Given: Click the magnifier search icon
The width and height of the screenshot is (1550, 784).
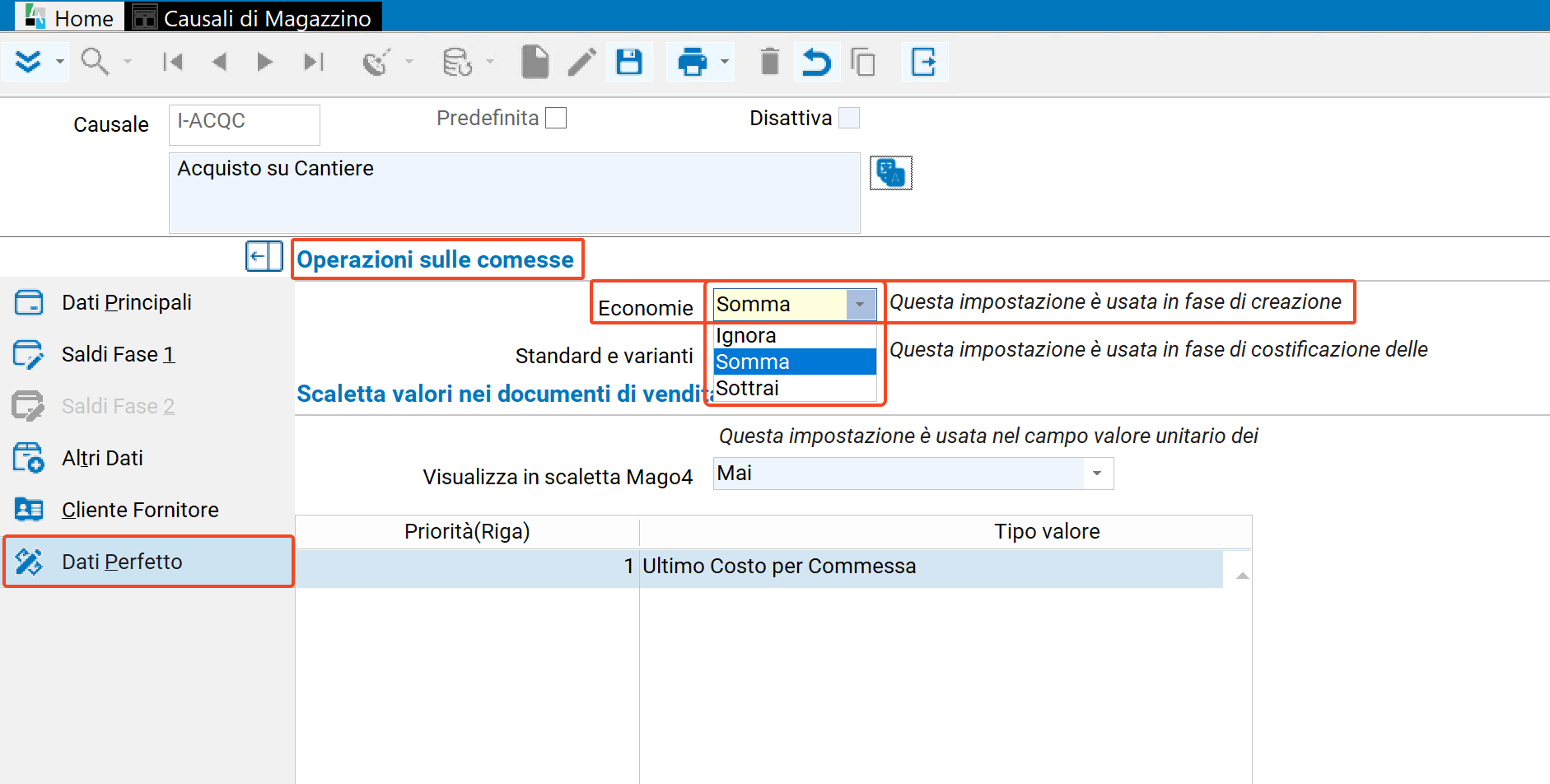Looking at the screenshot, I should (95, 62).
